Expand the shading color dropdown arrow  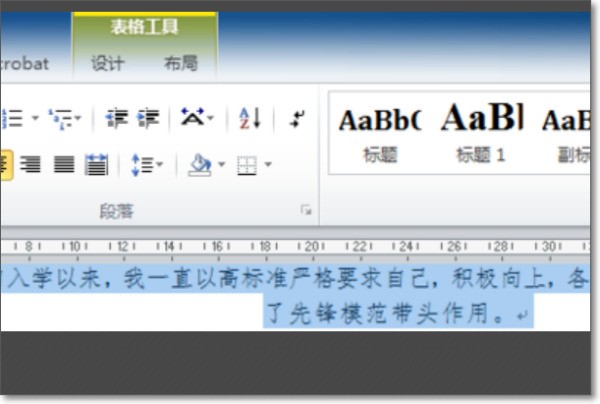pyautogui.click(x=221, y=165)
